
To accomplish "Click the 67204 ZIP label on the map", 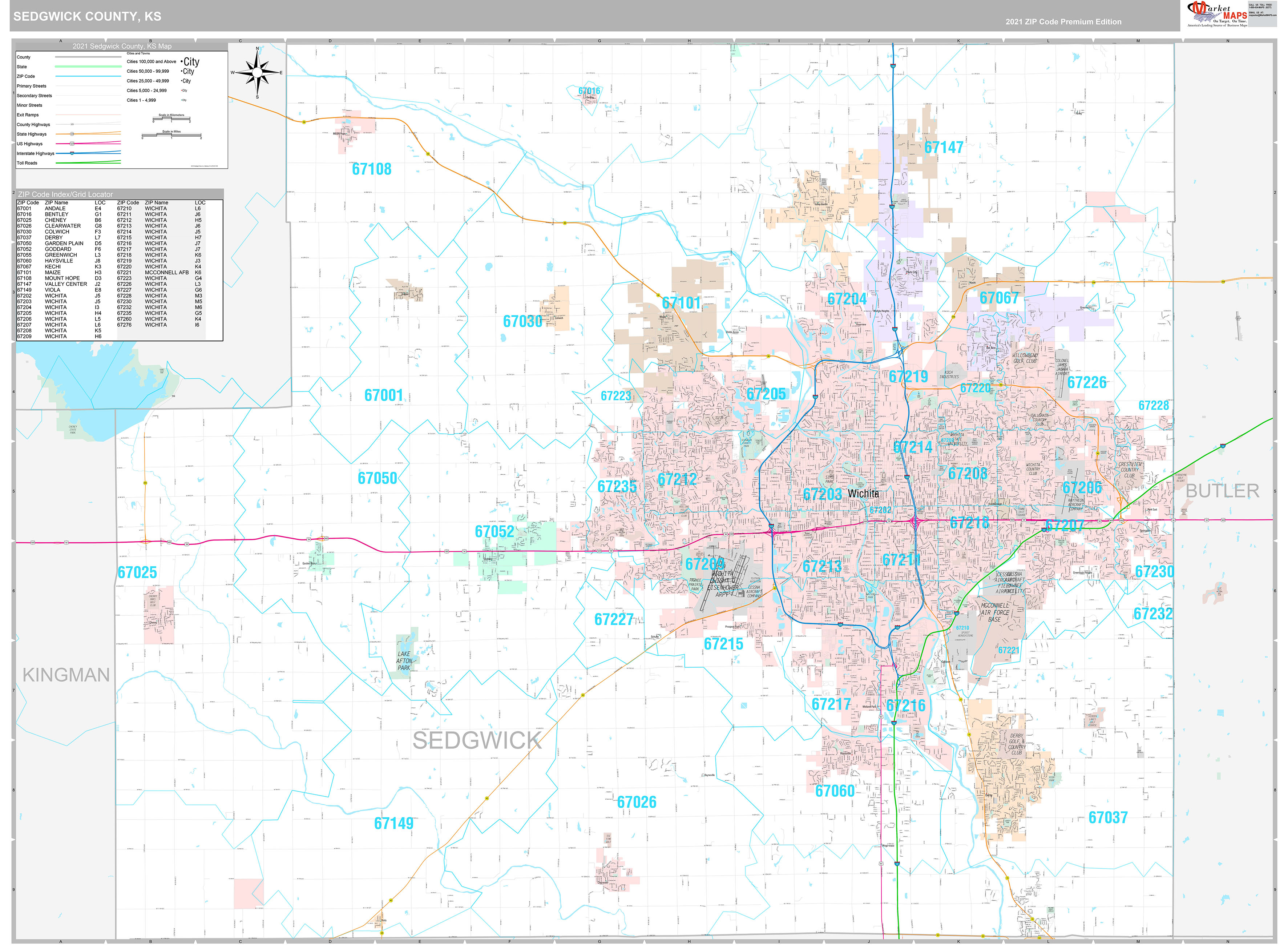I will click(x=847, y=299).
